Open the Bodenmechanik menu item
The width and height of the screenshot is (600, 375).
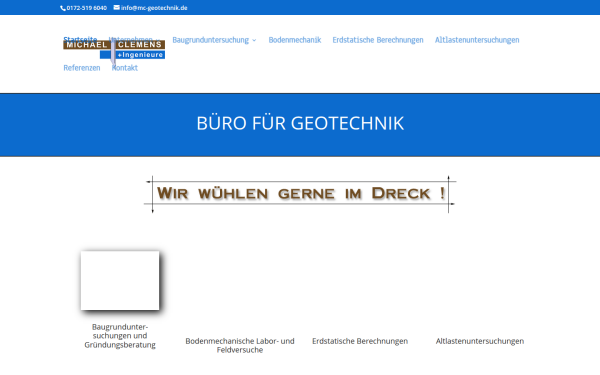pyautogui.click(x=295, y=40)
